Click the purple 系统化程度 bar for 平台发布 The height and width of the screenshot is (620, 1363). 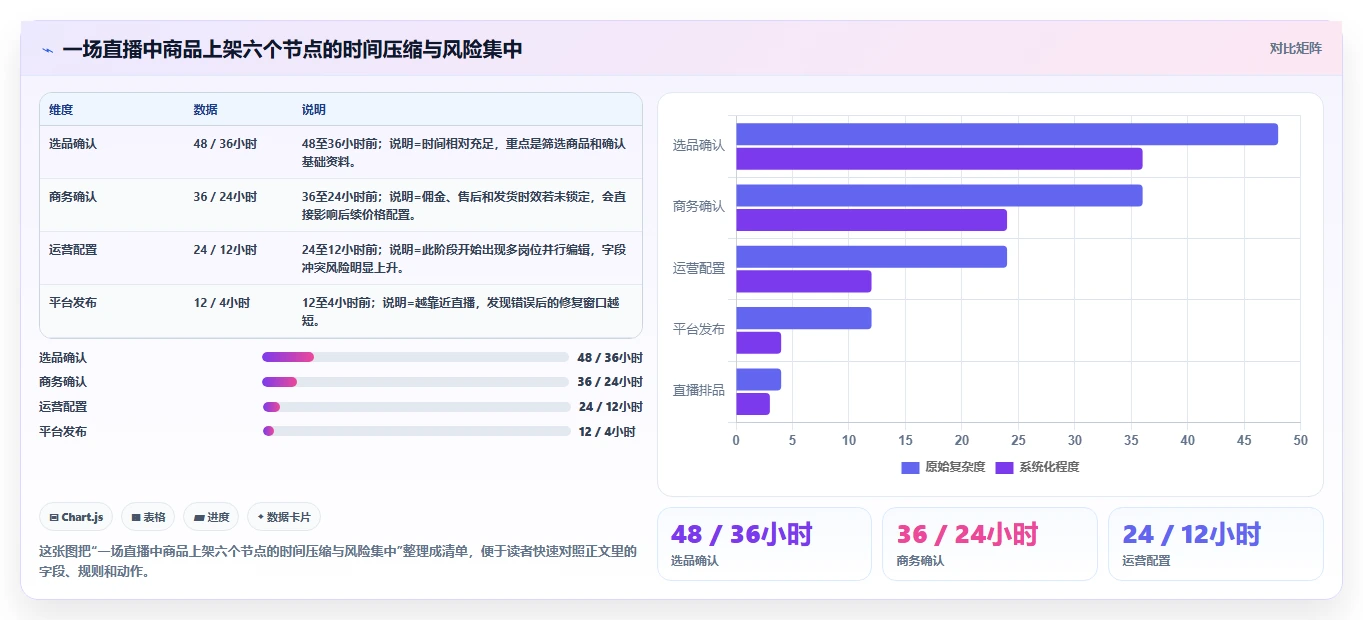tap(759, 343)
